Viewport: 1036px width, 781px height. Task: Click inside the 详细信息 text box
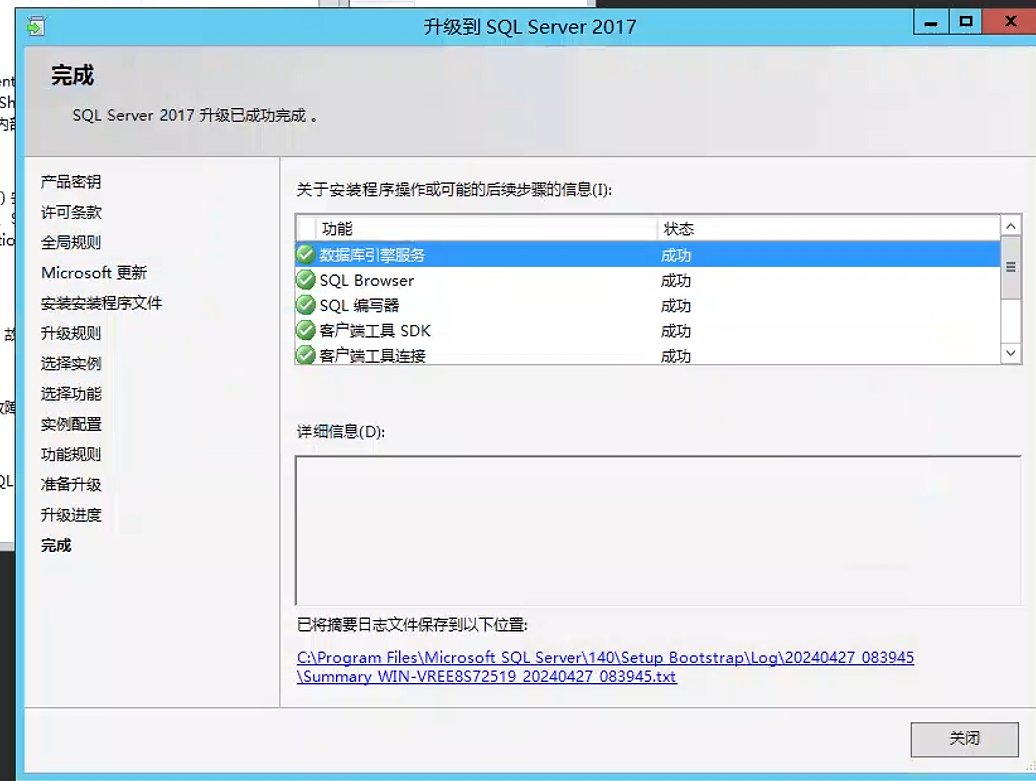(x=658, y=530)
